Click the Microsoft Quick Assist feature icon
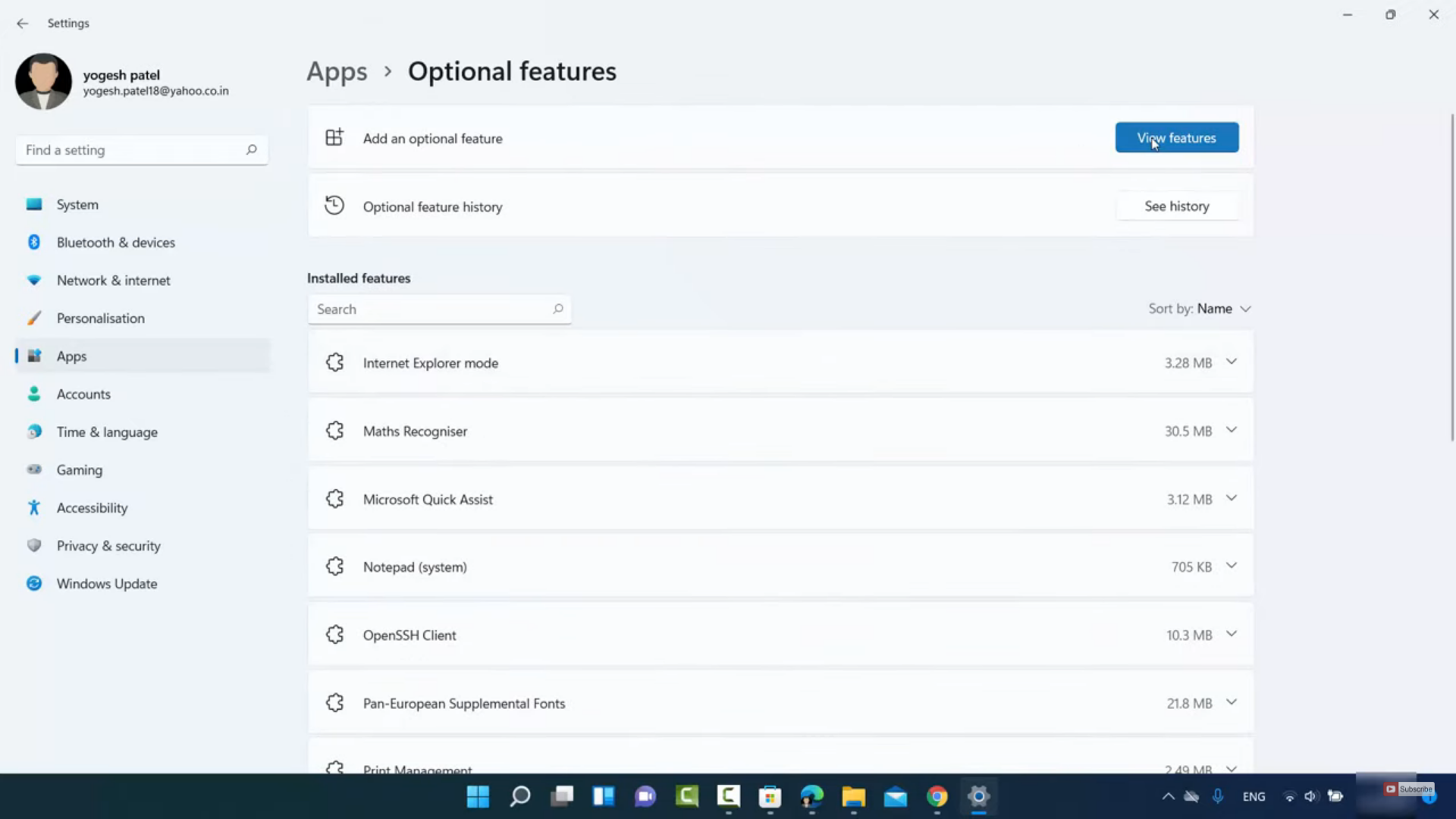The image size is (1456, 819). [x=334, y=499]
